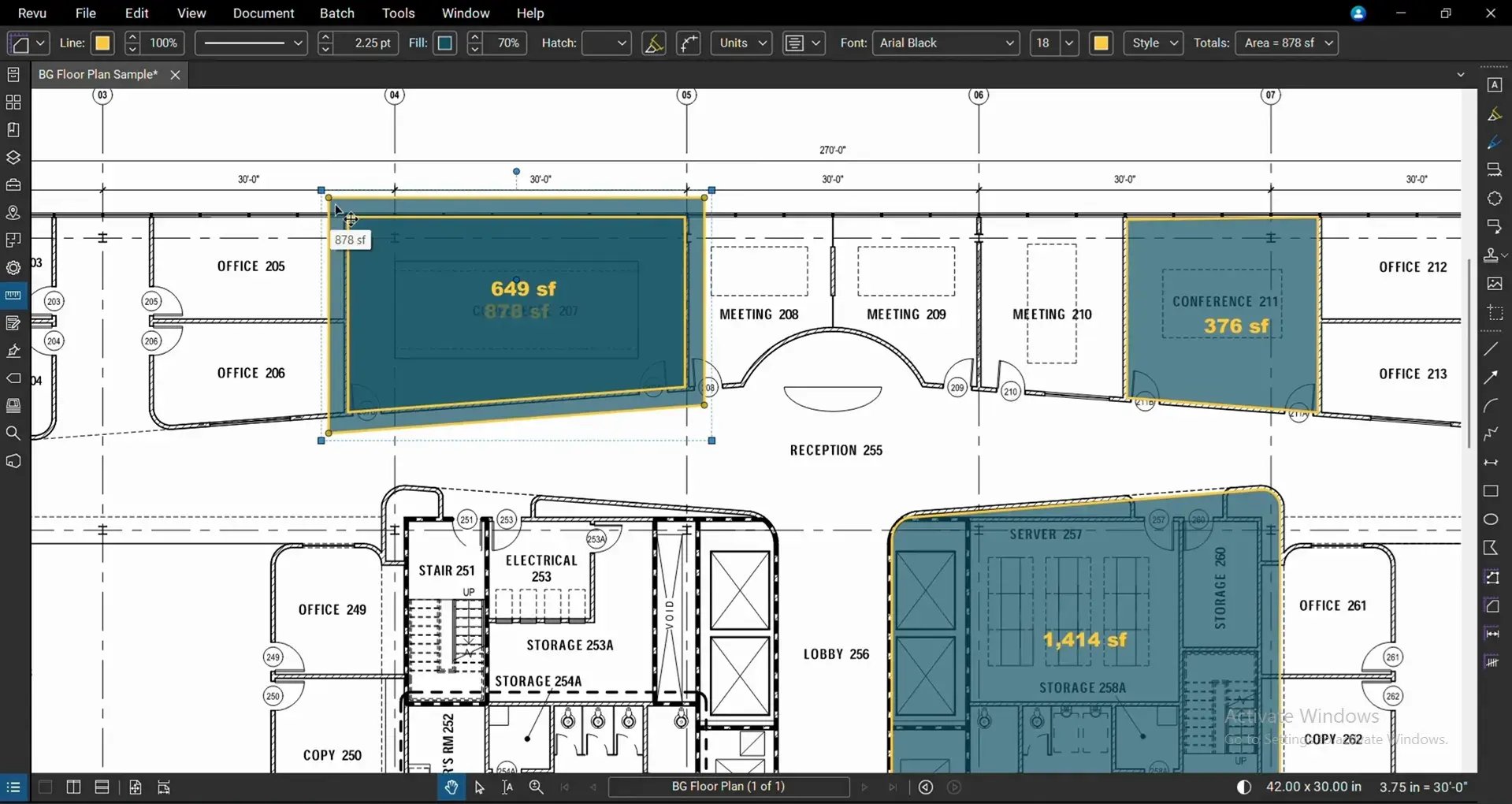The height and width of the screenshot is (804, 1512).
Task: Open the Style dropdown
Action: coord(1154,43)
